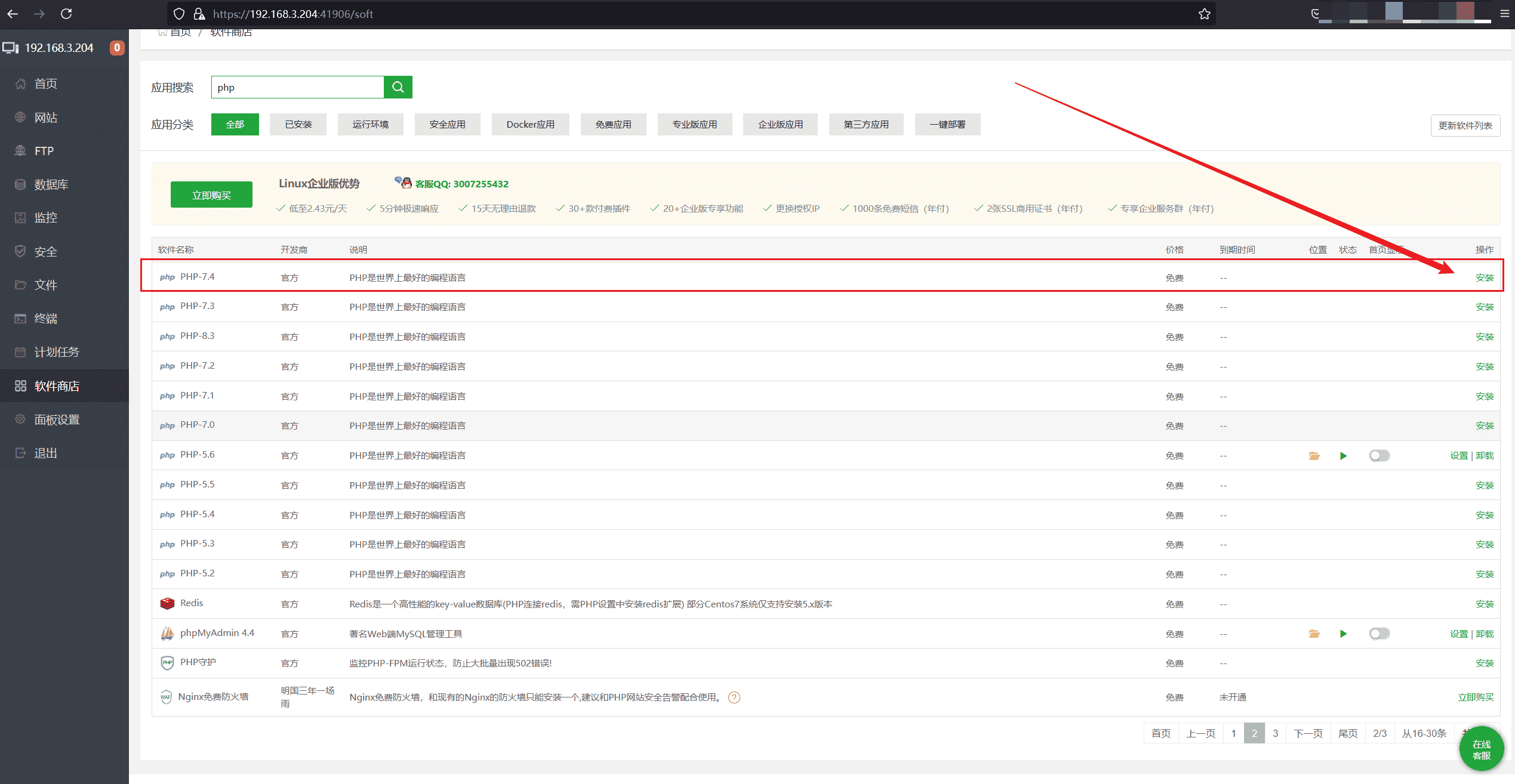Click 更新软件列表 button
Image resolution: width=1515 pixels, height=784 pixels.
click(x=1465, y=125)
